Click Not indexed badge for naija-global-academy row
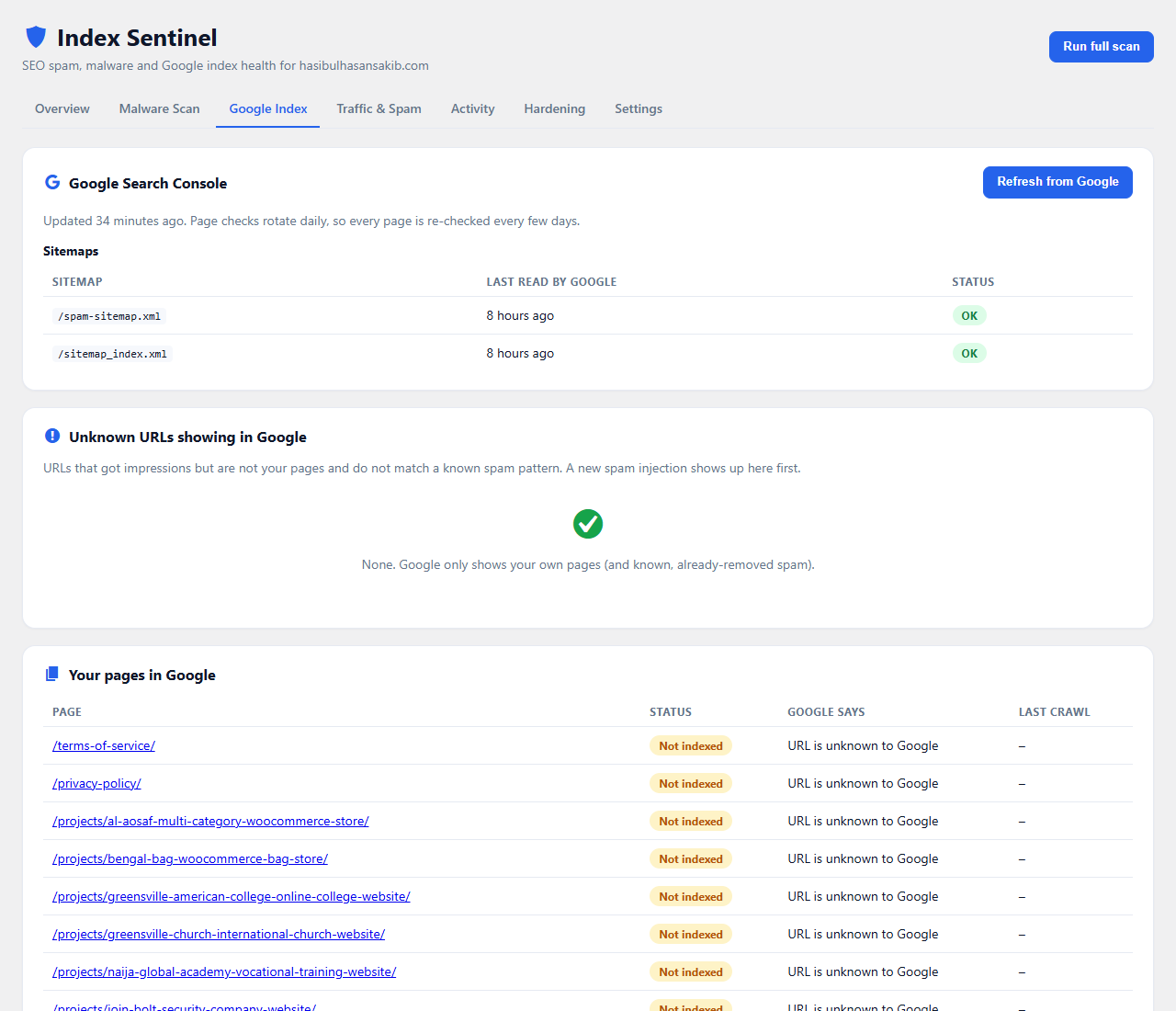 tap(691, 971)
